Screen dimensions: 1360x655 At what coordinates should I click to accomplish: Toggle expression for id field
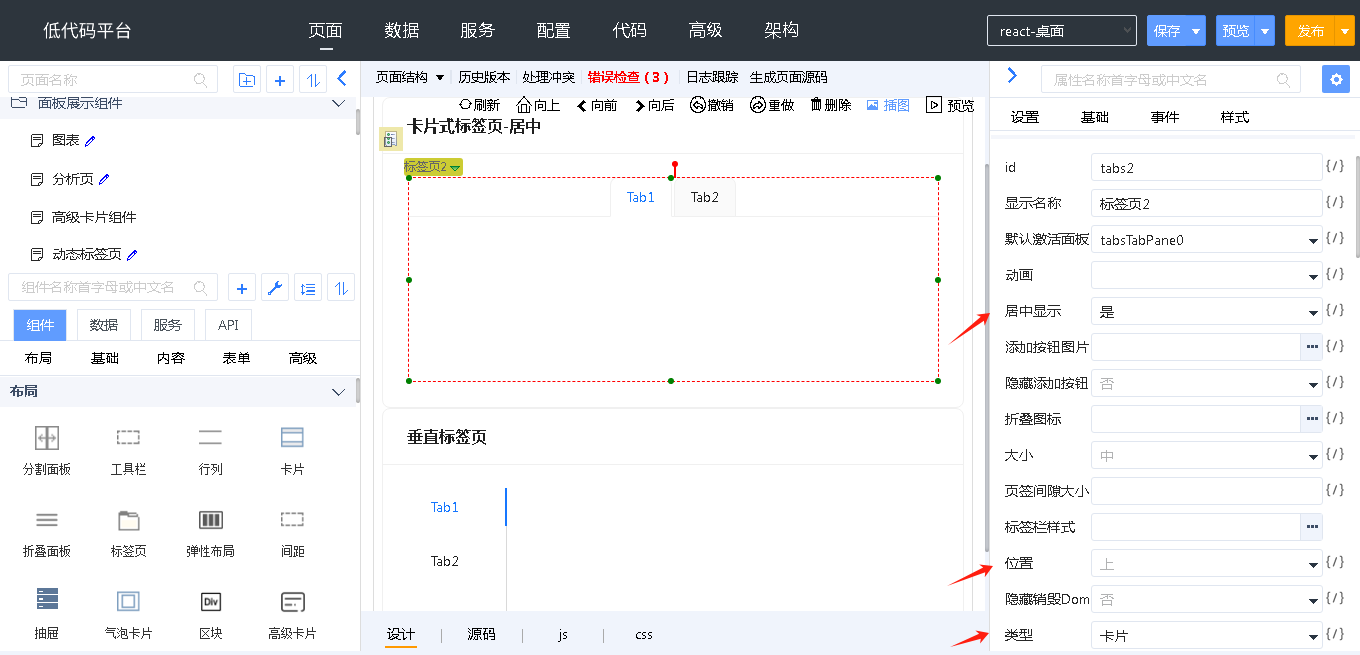1334,167
